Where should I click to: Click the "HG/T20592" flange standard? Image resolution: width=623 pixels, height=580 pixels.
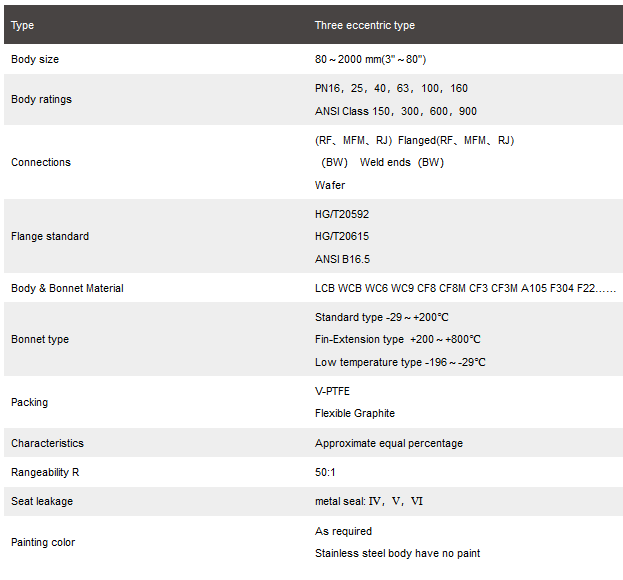coord(342,214)
